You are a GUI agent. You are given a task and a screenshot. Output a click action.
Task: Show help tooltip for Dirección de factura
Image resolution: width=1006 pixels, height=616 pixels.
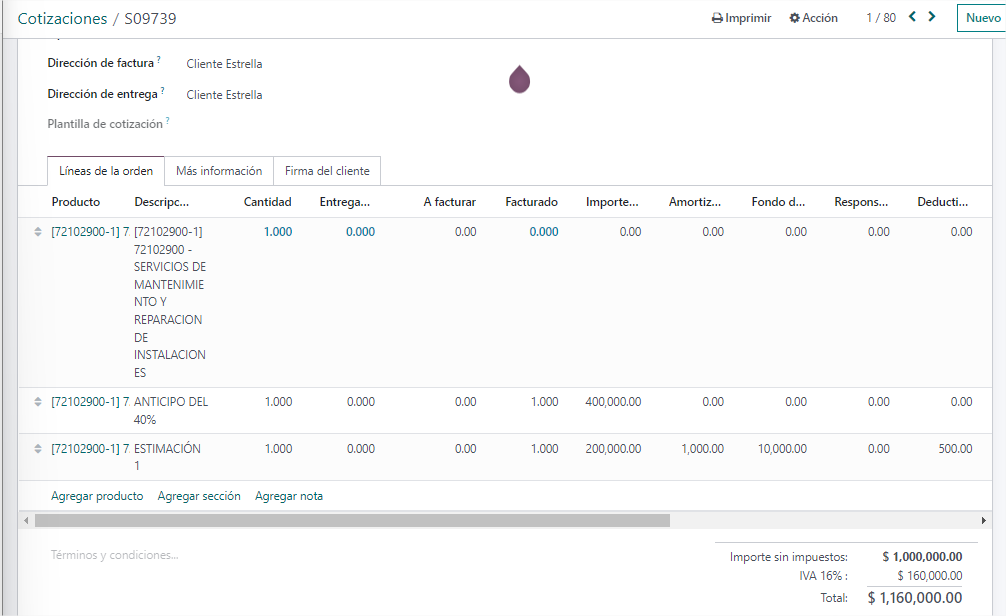click(x=158, y=59)
